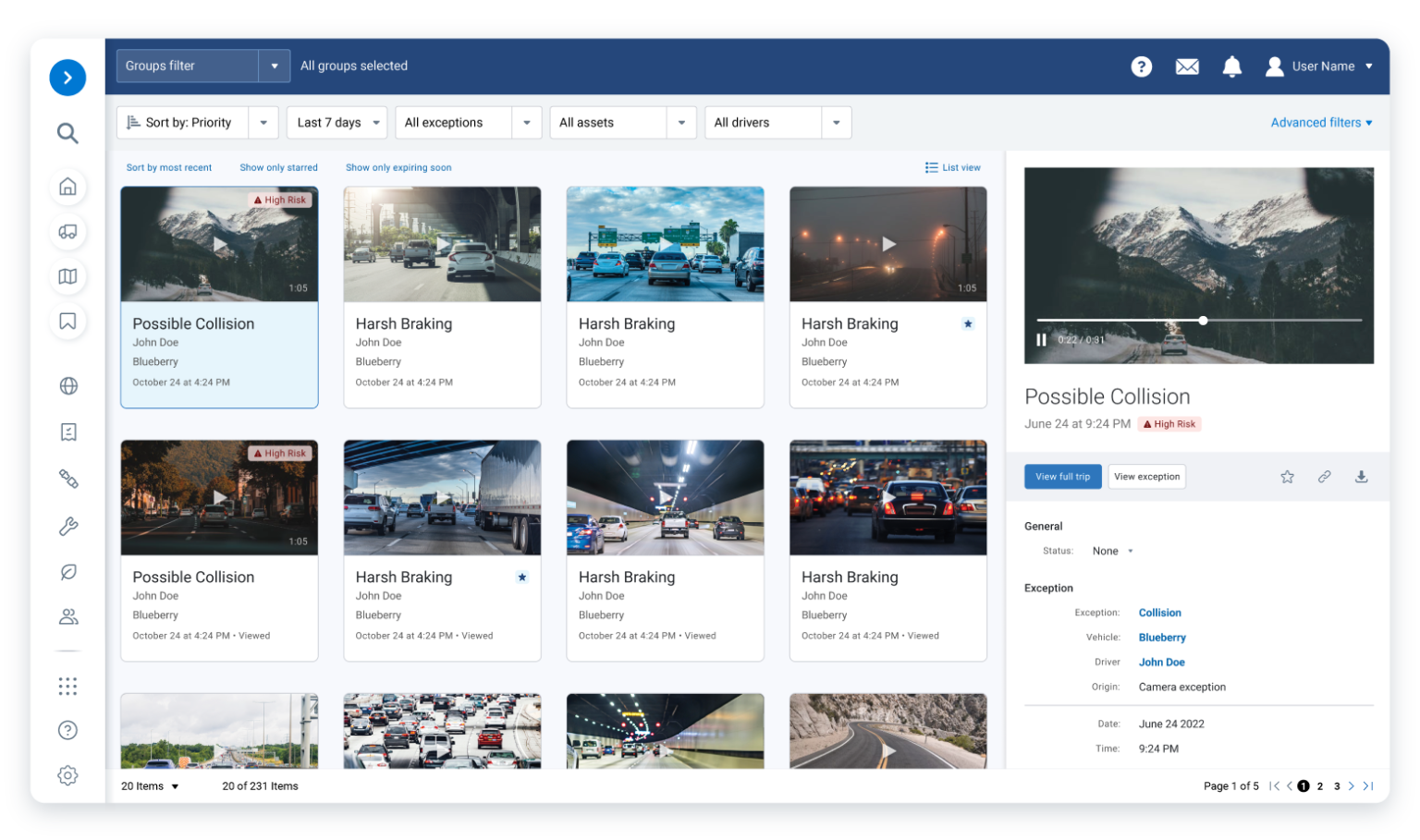Click the View full trip button
1420x840 pixels.
pyautogui.click(x=1062, y=477)
